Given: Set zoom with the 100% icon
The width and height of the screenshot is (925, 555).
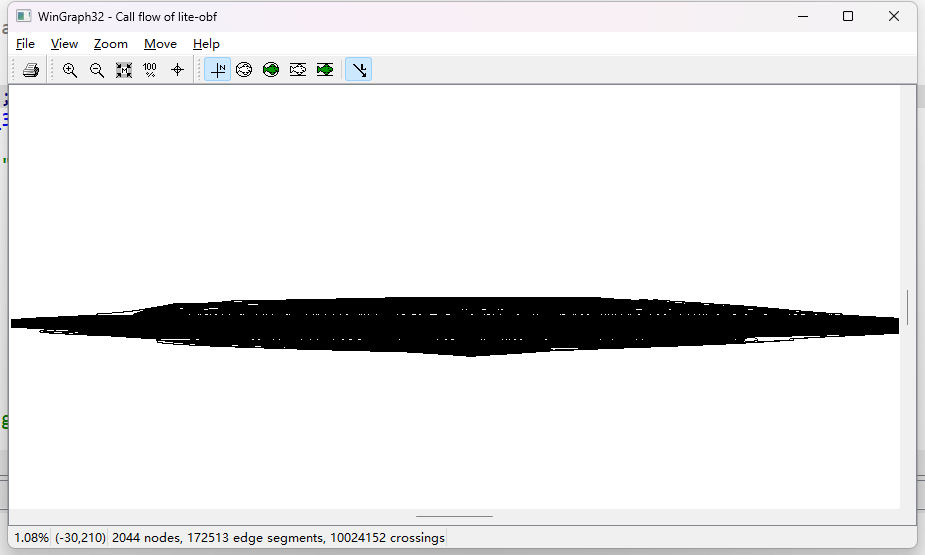Looking at the screenshot, I should click(x=150, y=70).
